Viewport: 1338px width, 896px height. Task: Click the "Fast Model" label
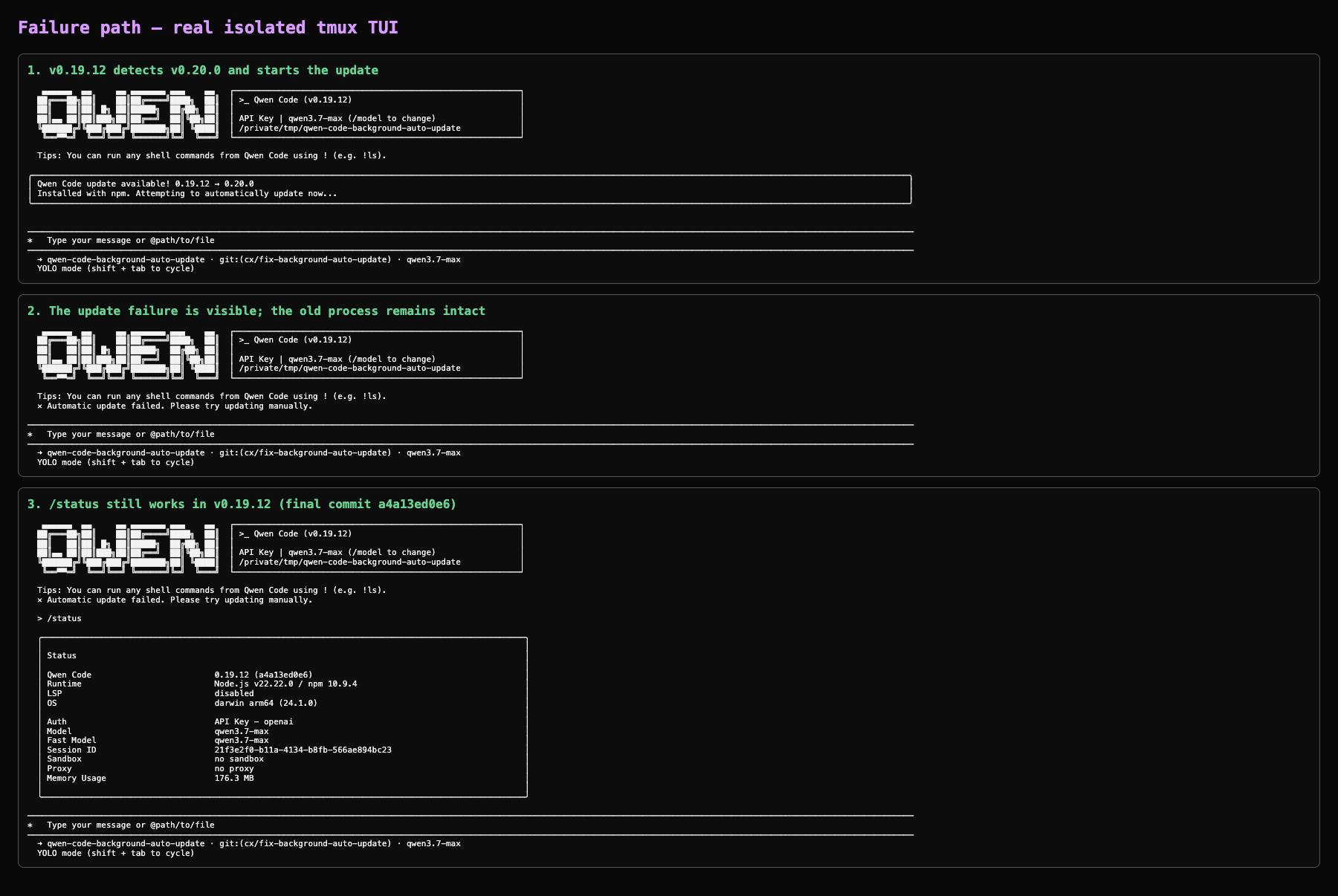pos(71,740)
